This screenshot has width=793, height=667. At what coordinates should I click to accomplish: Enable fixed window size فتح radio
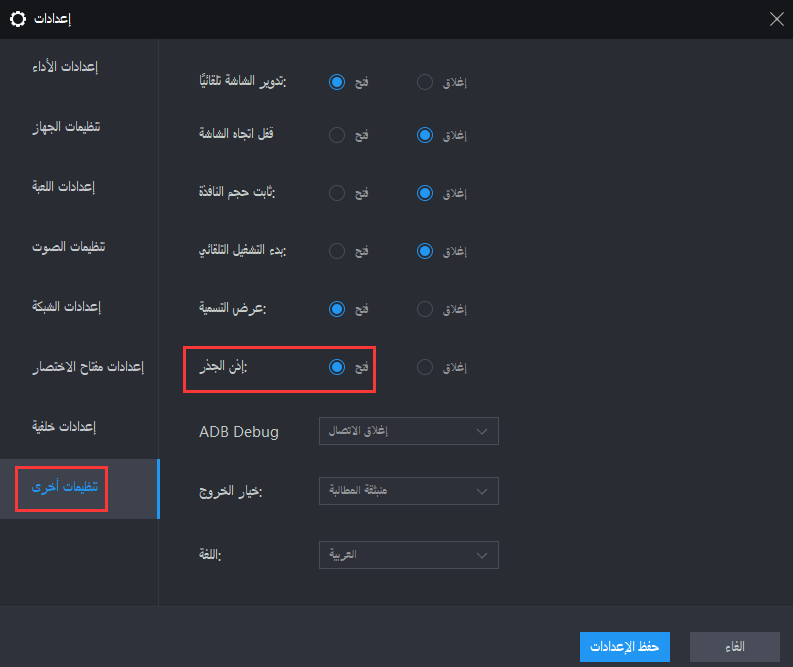click(337, 193)
